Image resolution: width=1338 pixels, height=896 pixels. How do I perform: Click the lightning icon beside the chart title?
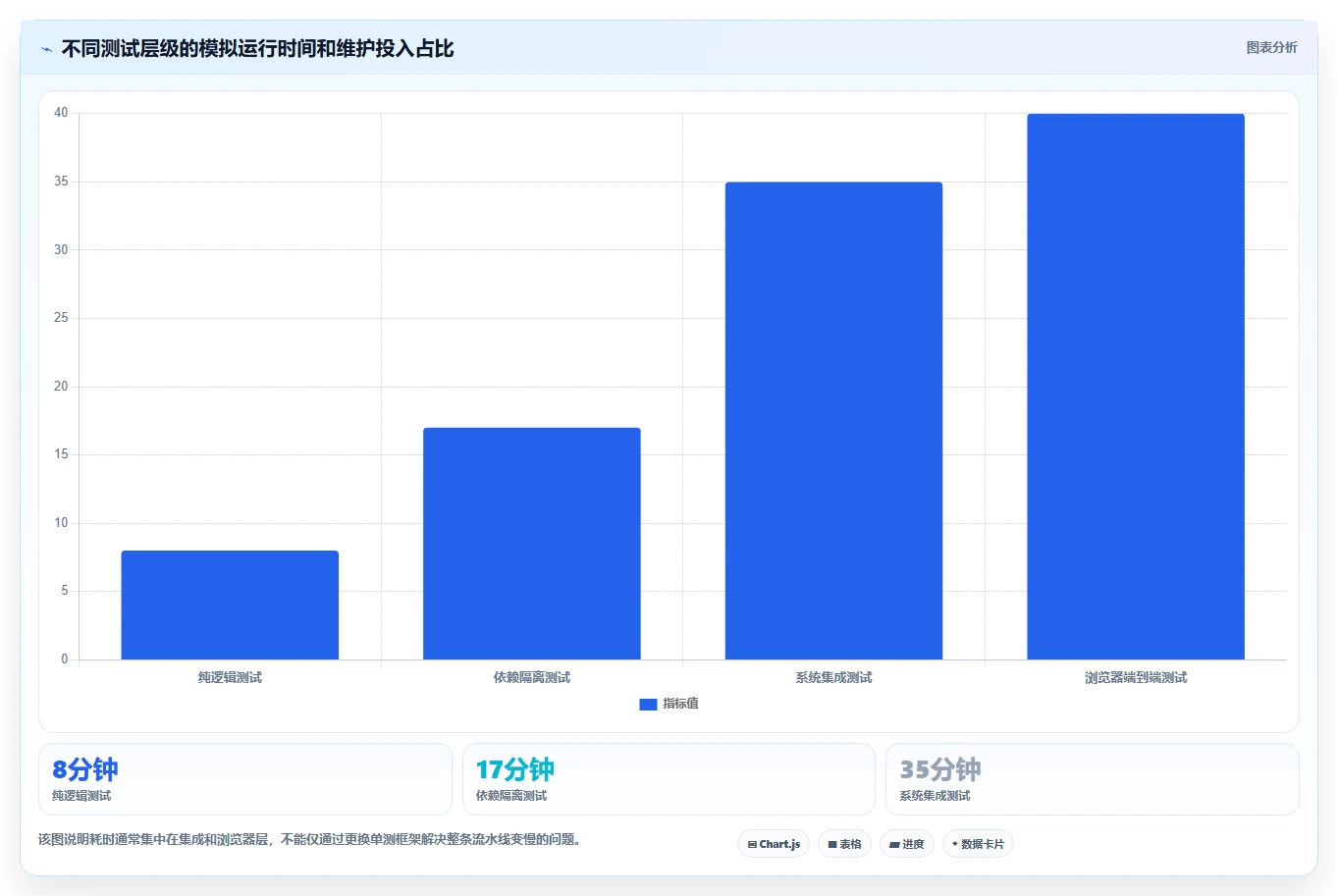click(46, 49)
